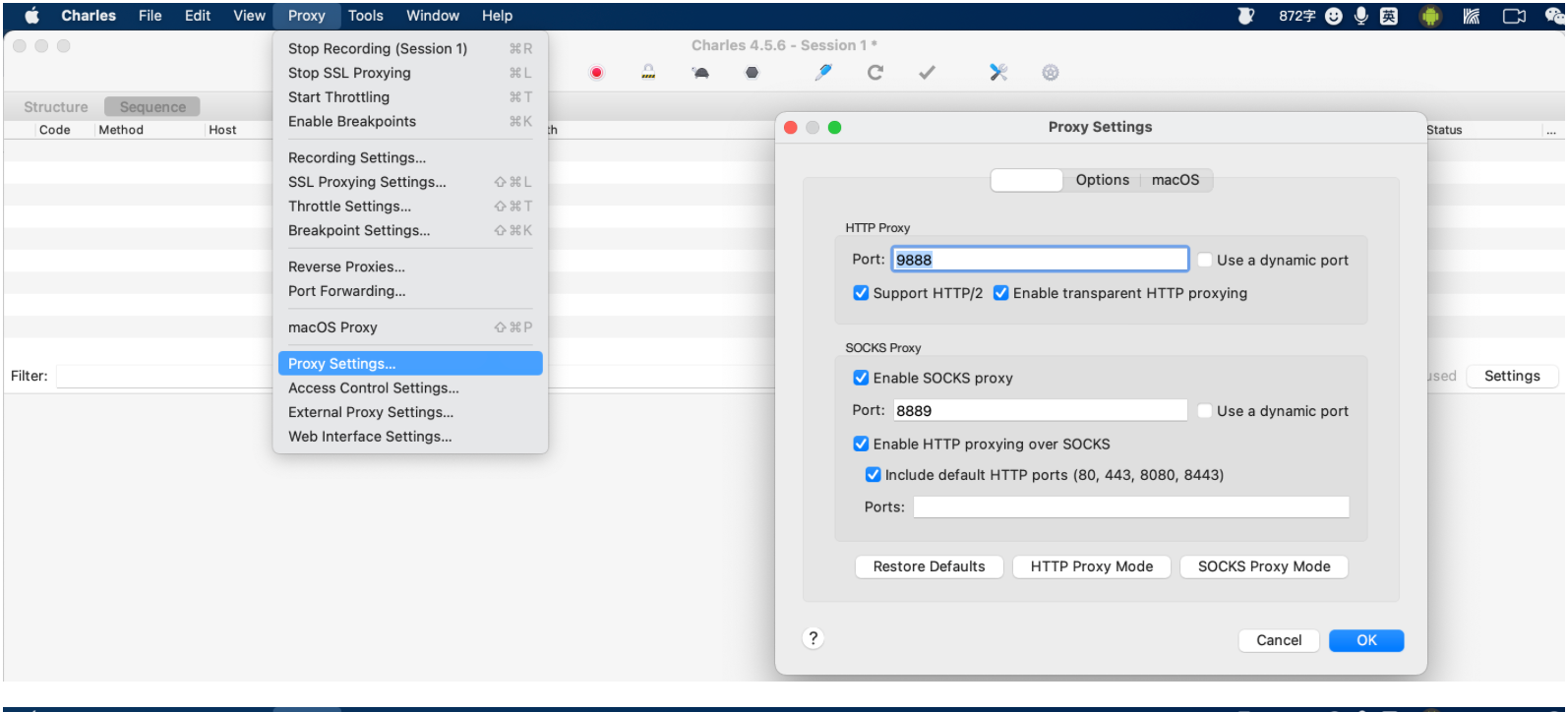The image size is (1568, 712).
Task: Click the blue pen Compose icon
Action: pos(824,72)
